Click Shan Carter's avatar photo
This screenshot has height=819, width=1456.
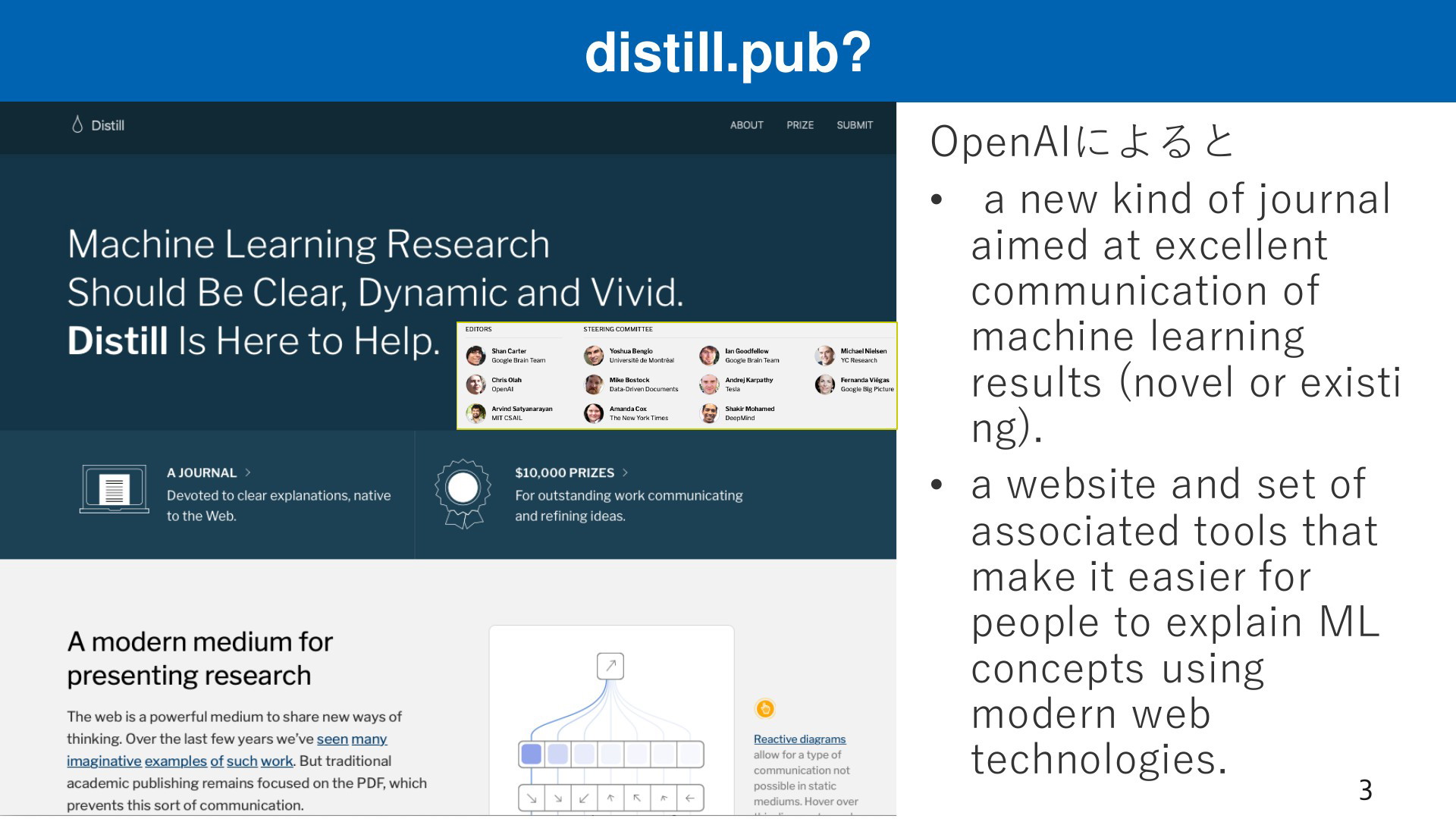coord(475,356)
